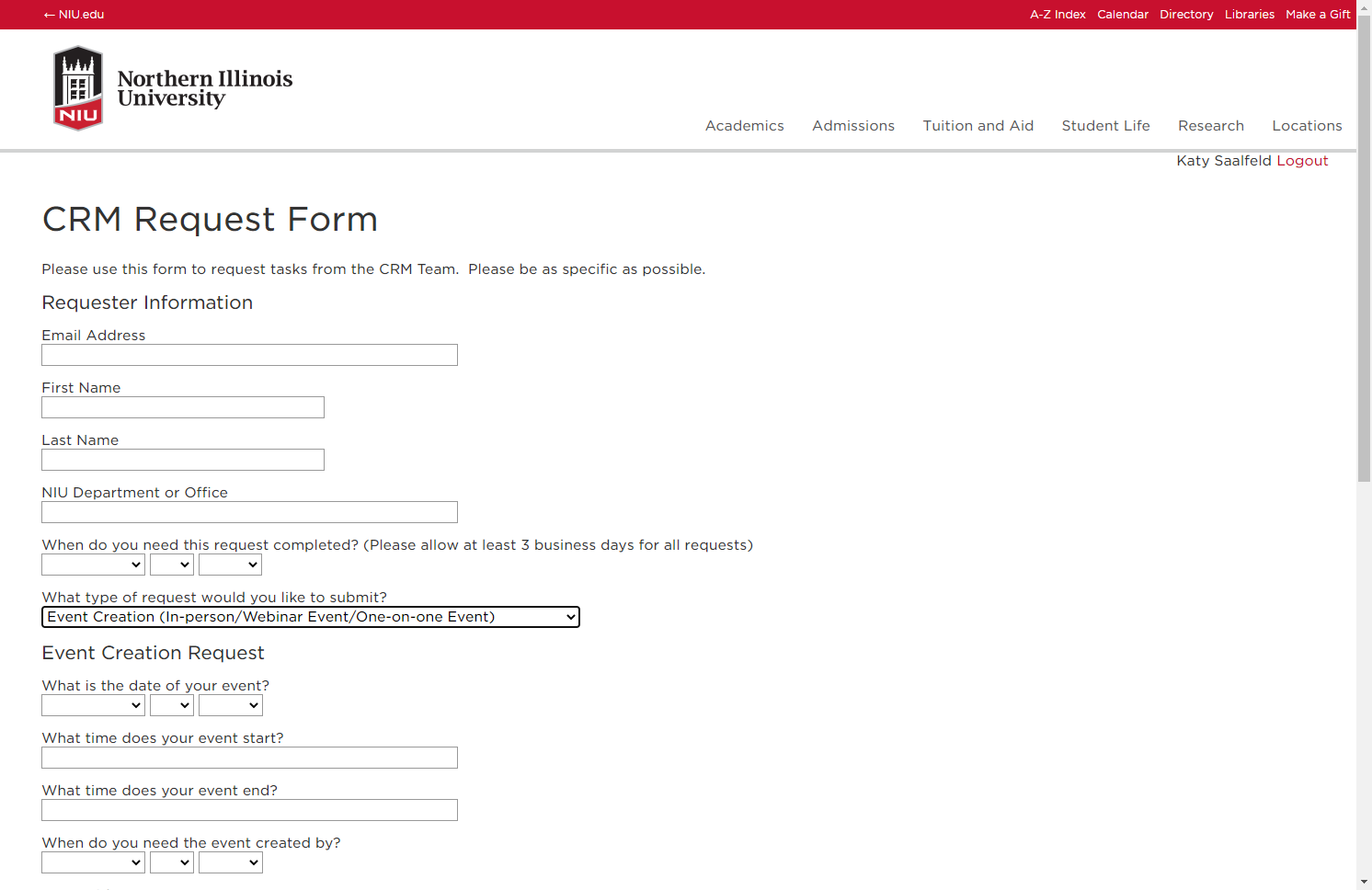Screen dimensions: 1372x890
Task: Open the A-Z Index link
Action: tap(1058, 15)
